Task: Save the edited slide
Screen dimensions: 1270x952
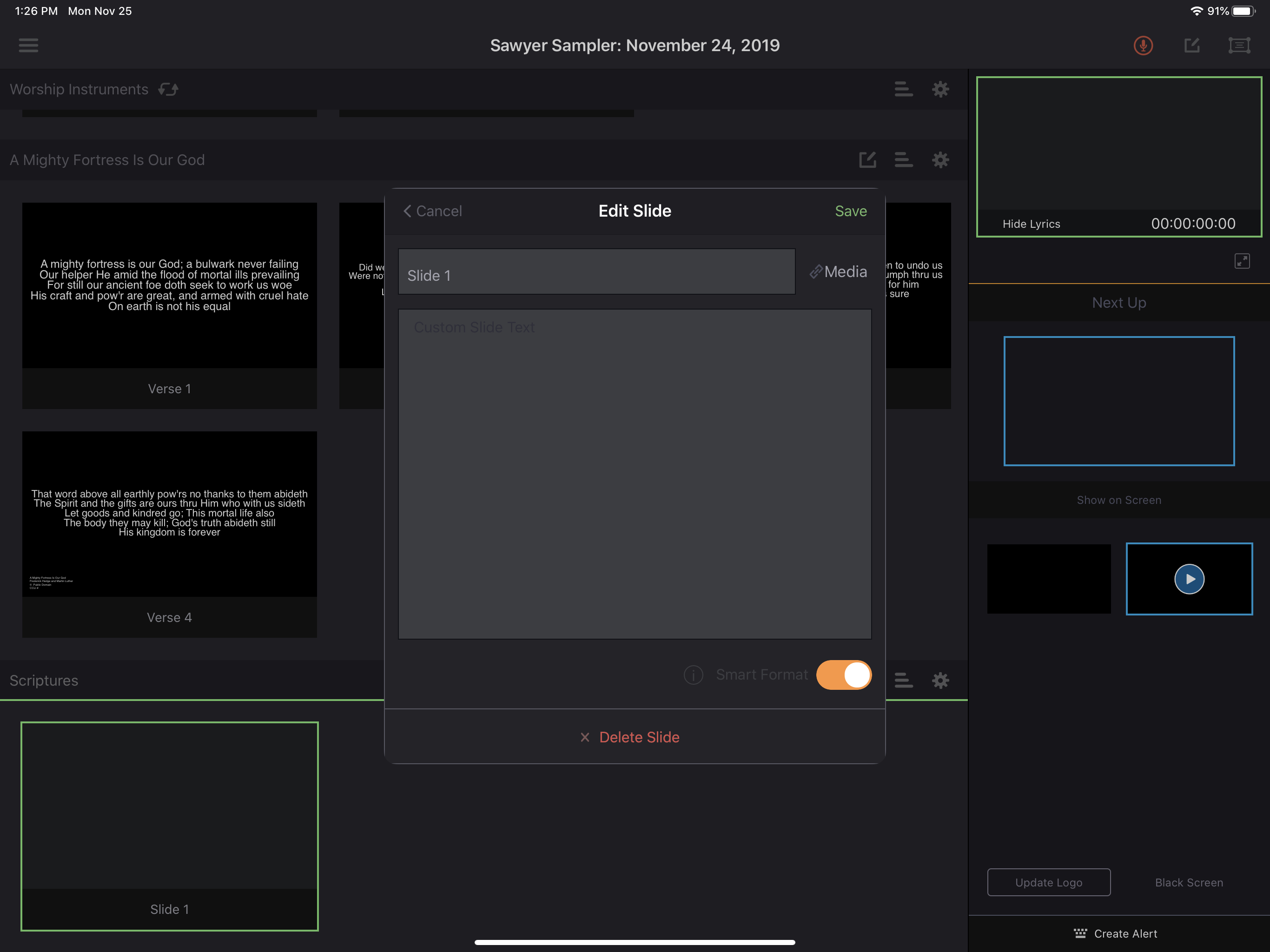Action: [850, 212]
